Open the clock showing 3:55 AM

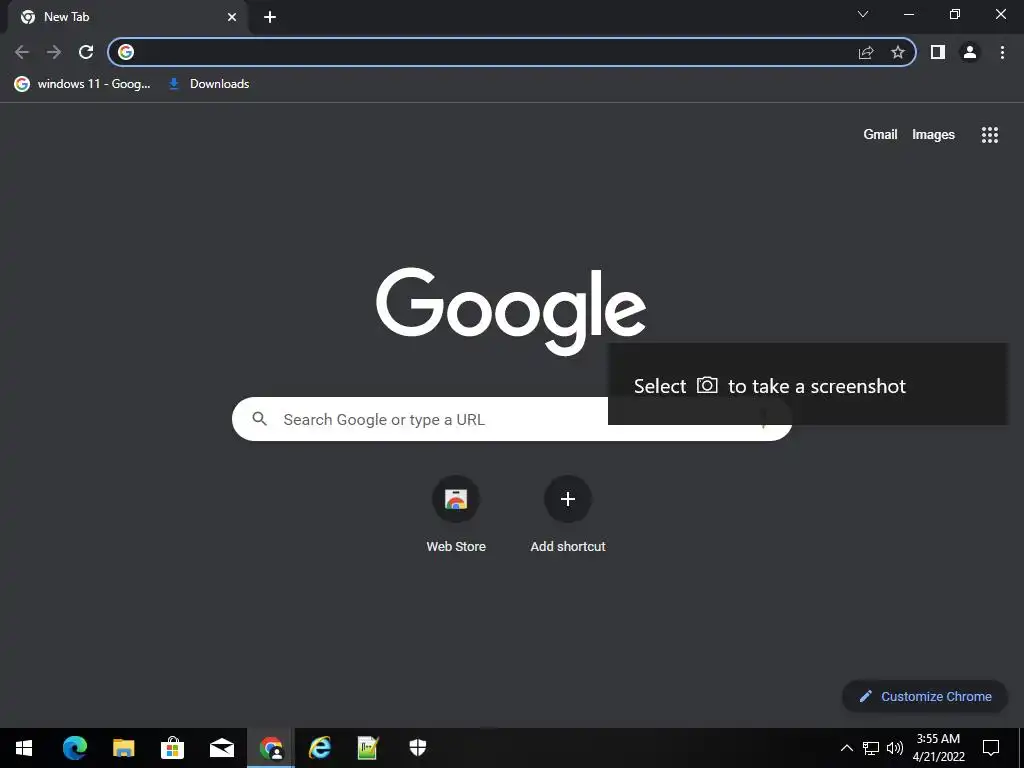coord(938,748)
